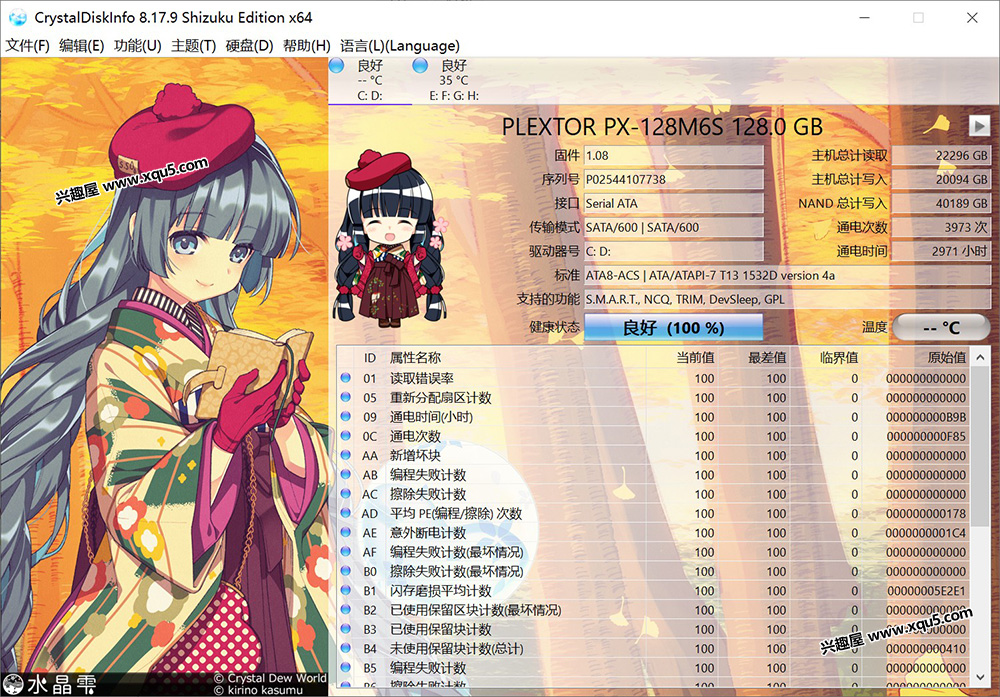The image size is (1000, 697).
Task: Open the 帮助(H) menu
Action: click(307, 46)
